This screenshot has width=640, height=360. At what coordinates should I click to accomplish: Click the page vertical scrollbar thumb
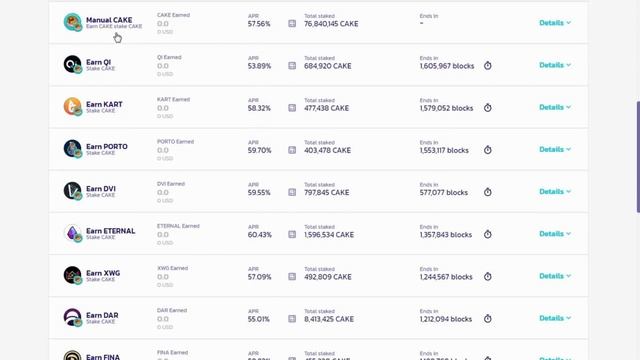coord(638,157)
